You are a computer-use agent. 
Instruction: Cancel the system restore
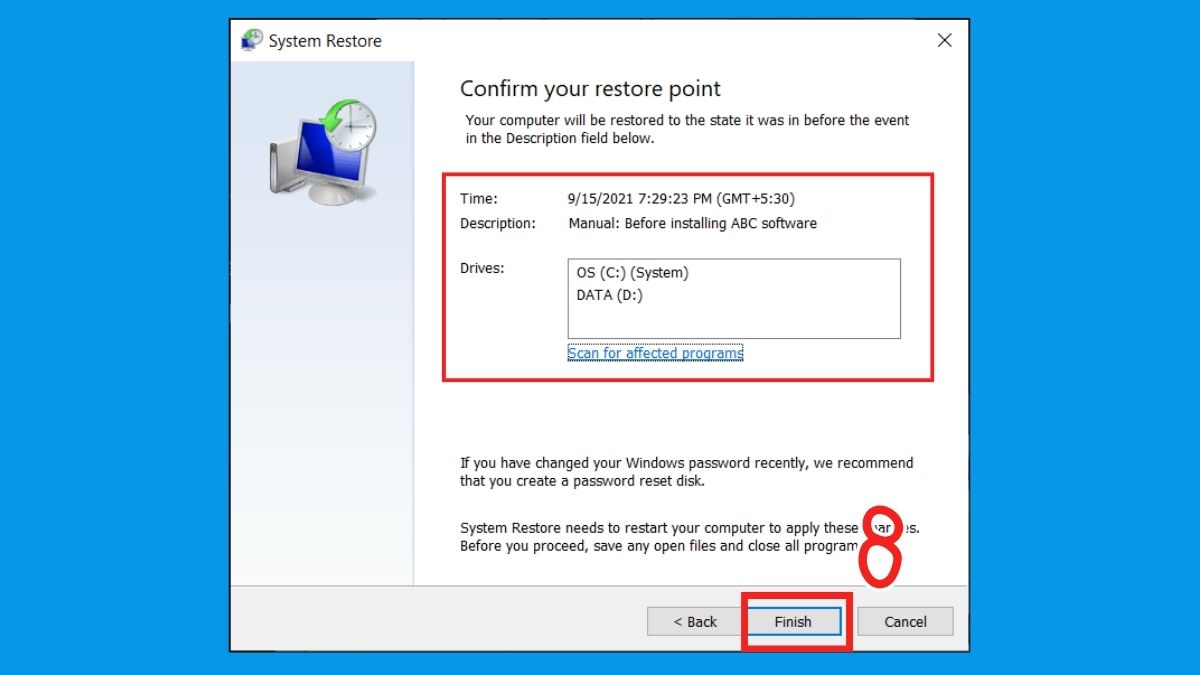(x=904, y=621)
